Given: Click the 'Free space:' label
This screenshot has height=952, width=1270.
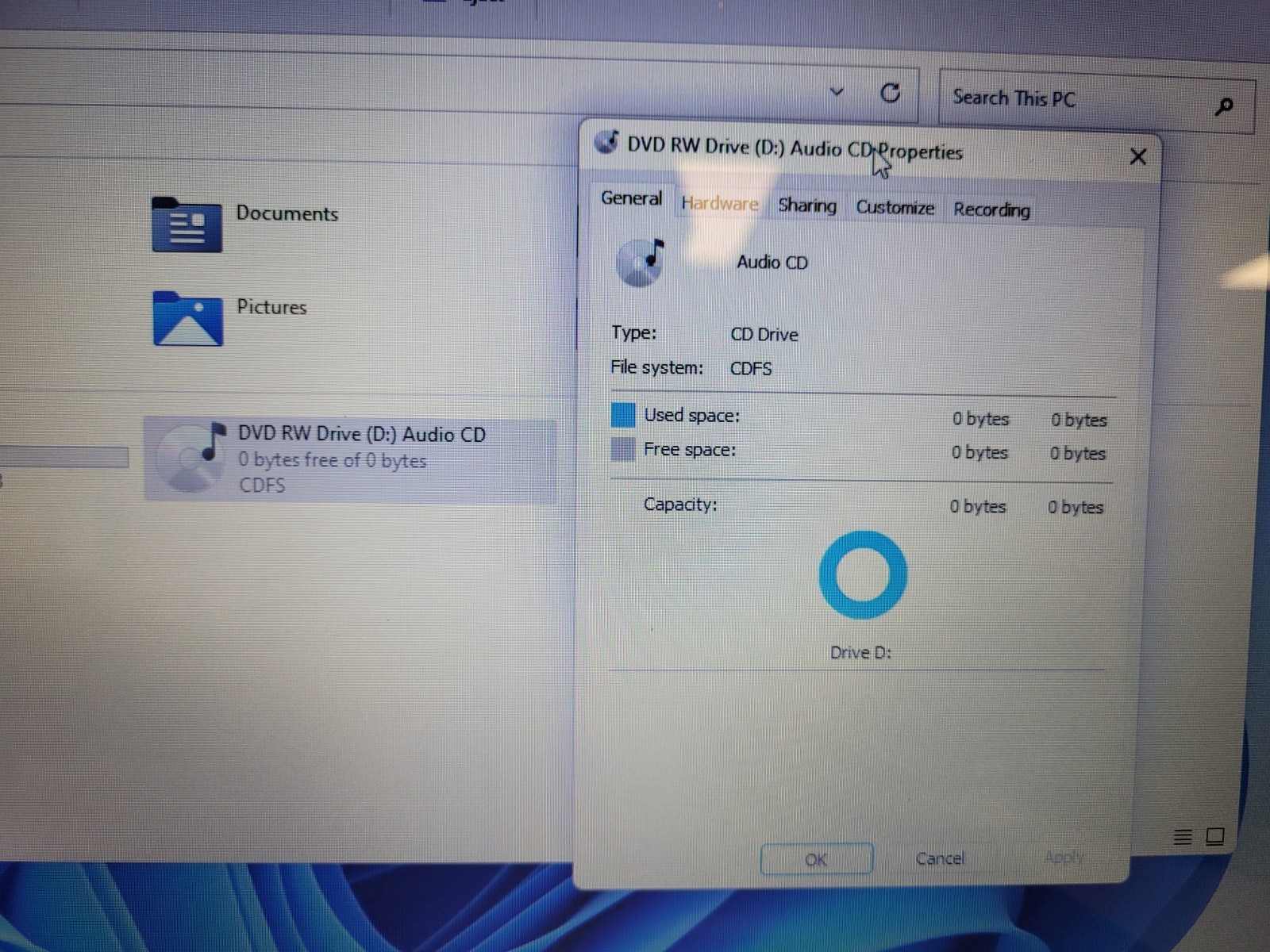Looking at the screenshot, I should pos(690,450).
